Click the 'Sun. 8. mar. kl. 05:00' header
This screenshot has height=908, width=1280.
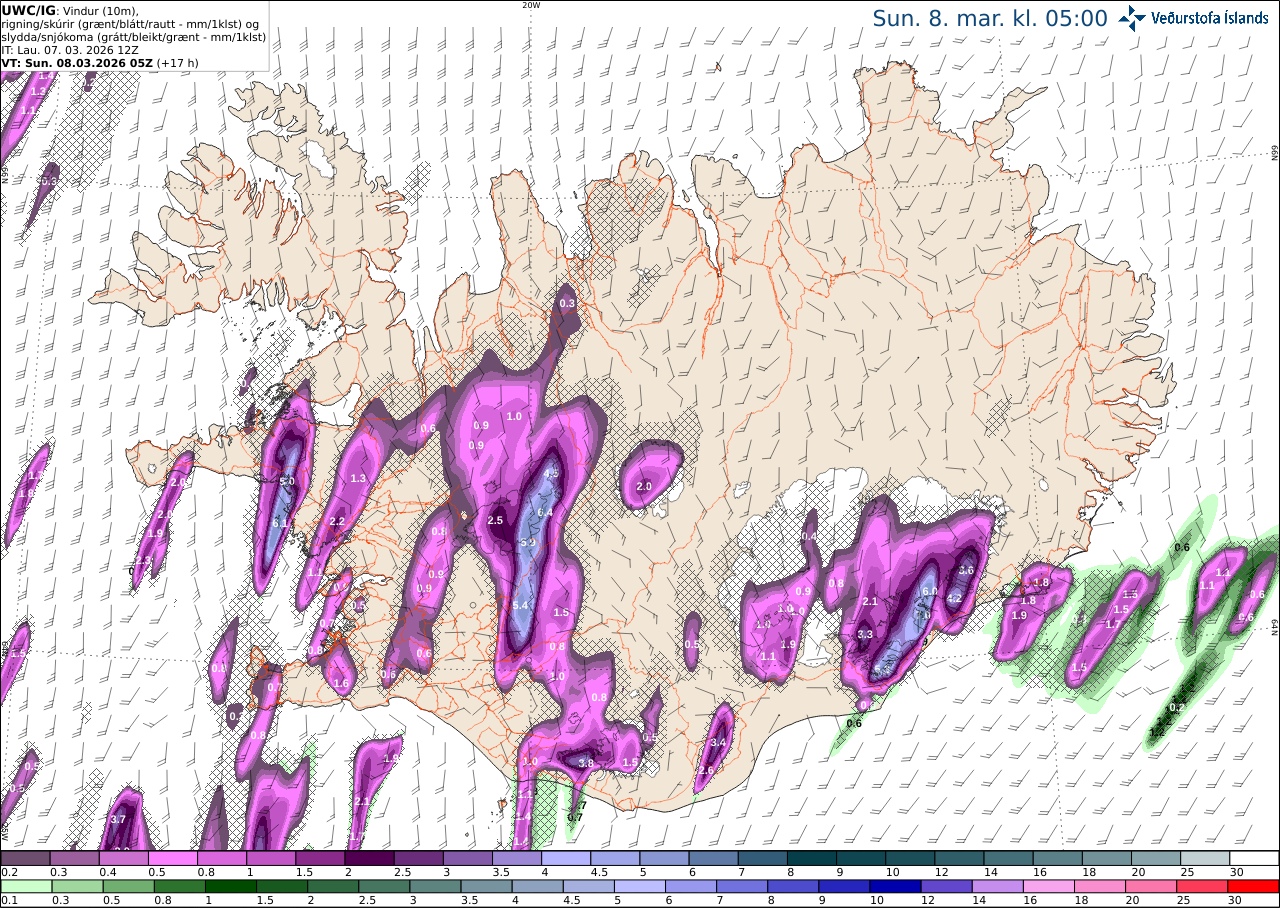click(x=990, y=18)
